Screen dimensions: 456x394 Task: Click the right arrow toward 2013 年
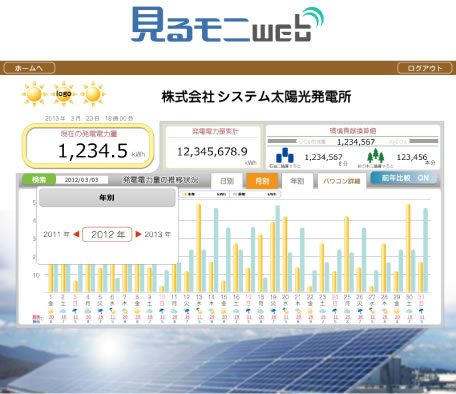pyautogui.click(x=138, y=234)
